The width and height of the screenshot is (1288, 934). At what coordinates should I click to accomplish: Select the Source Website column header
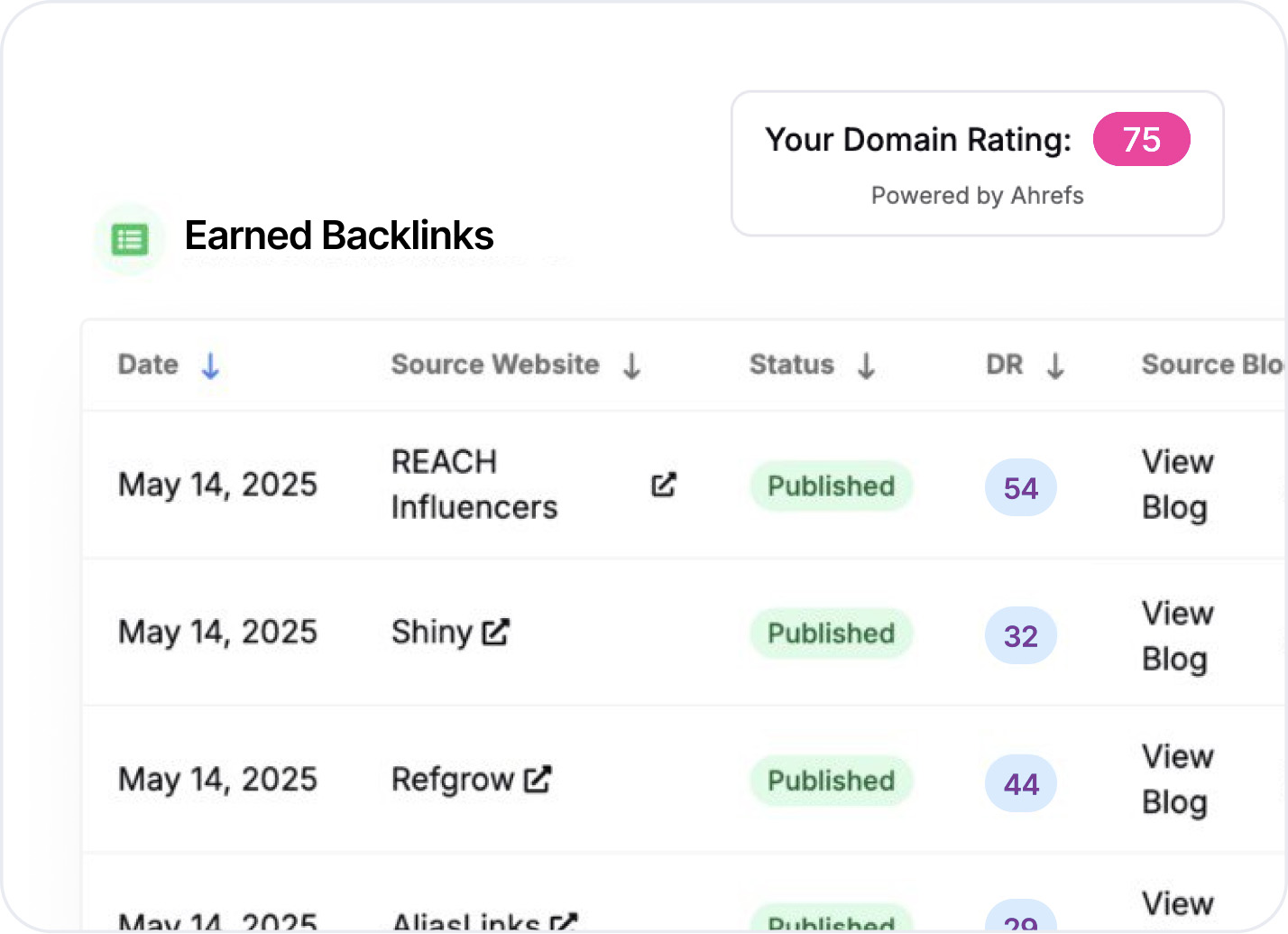494,365
